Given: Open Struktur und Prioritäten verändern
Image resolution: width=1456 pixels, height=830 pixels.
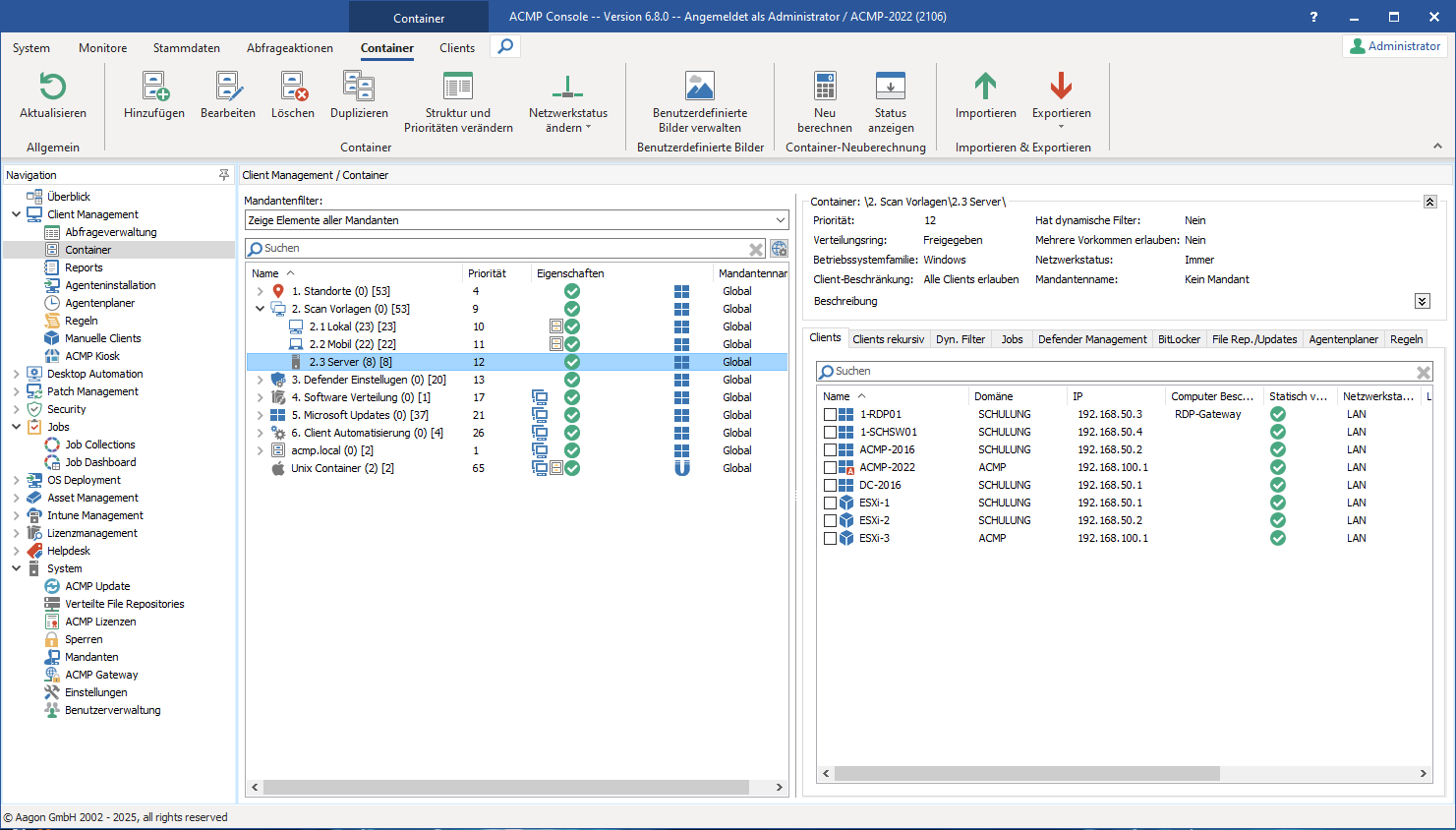Looking at the screenshot, I should coord(458,88).
